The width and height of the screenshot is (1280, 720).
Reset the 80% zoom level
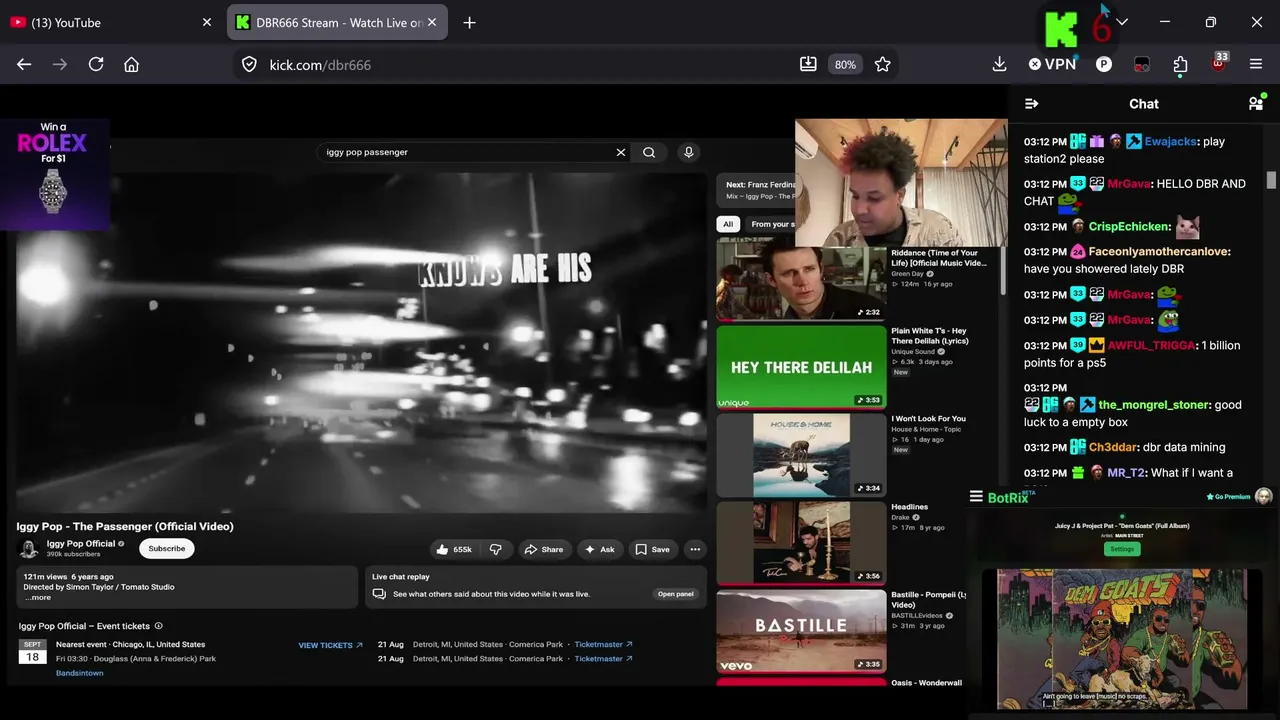[845, 64]
